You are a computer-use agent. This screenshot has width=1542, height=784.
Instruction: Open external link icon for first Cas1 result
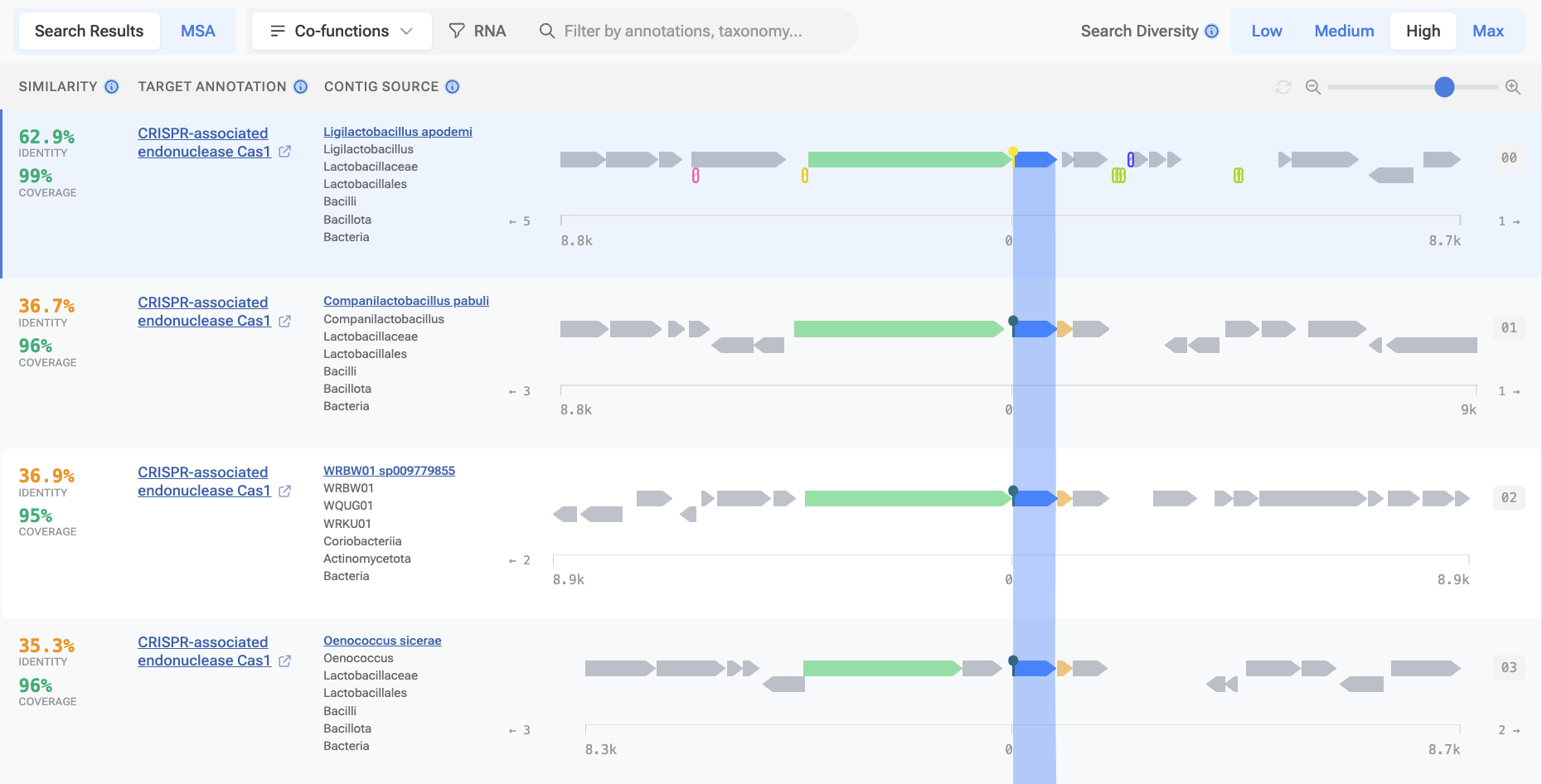[x=285, y=152]
